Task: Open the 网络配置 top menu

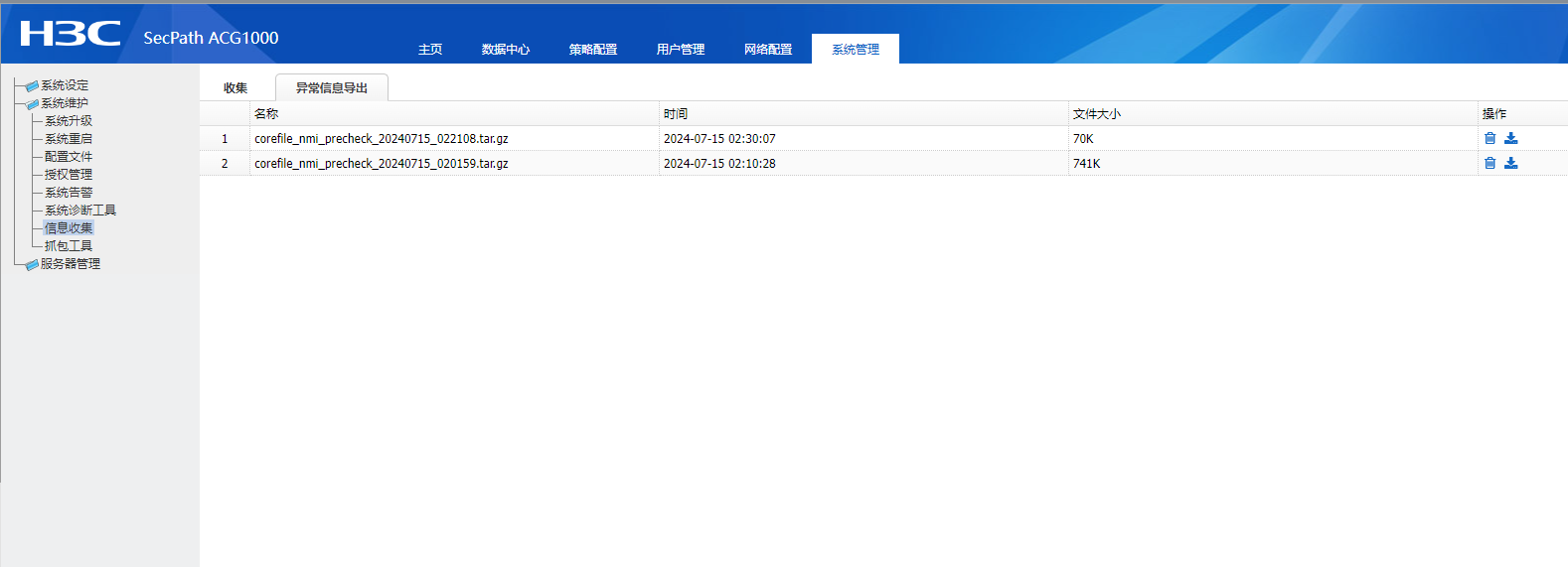Action: pyautogui.click(x=768, y=49)
